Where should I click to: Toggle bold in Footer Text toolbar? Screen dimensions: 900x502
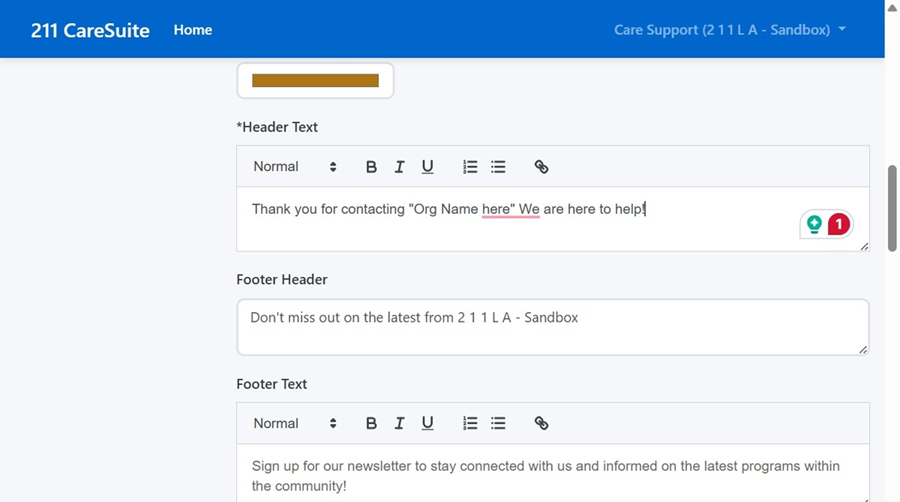[x=371, y=424]
